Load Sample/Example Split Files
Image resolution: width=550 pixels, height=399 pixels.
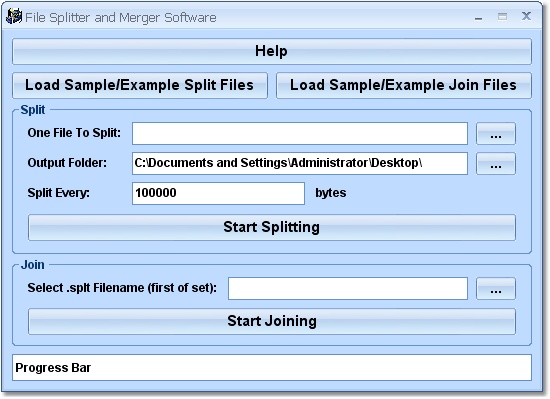(x=140, y=85)
